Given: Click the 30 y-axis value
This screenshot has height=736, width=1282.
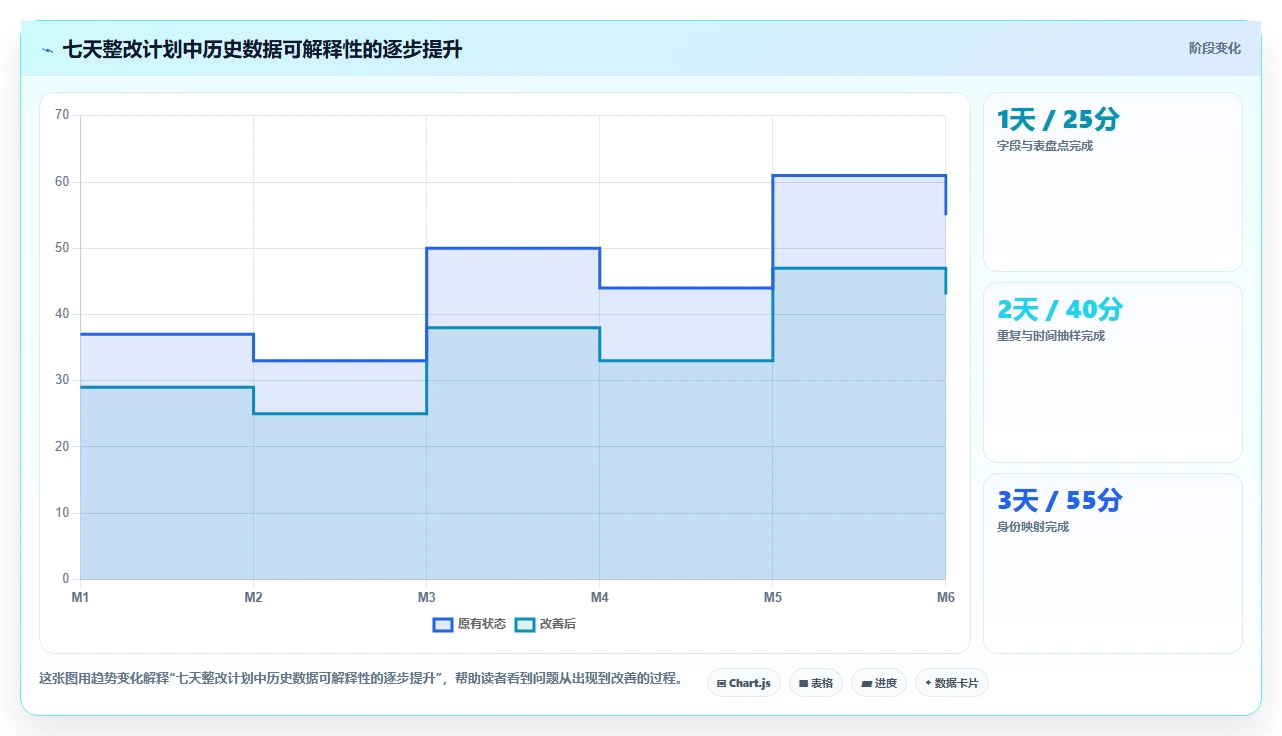Looking at the screenshot, I should [62, 380].
